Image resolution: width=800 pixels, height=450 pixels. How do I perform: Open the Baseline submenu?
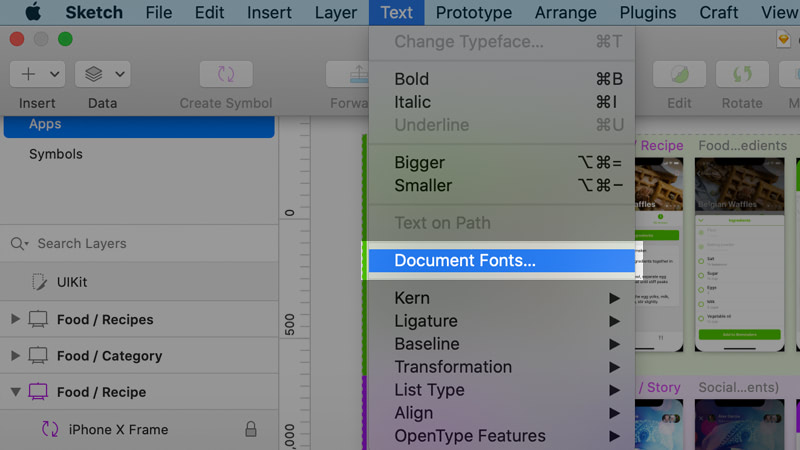click(x=502, y=344)
